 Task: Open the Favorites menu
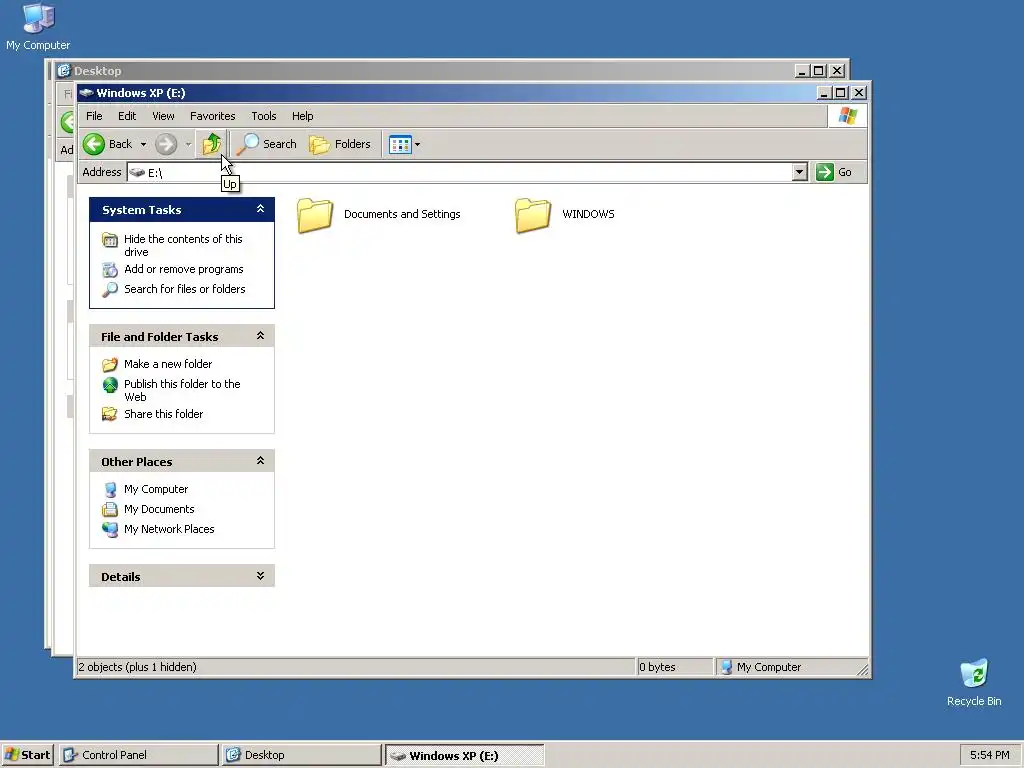click(x=212, y=116)
